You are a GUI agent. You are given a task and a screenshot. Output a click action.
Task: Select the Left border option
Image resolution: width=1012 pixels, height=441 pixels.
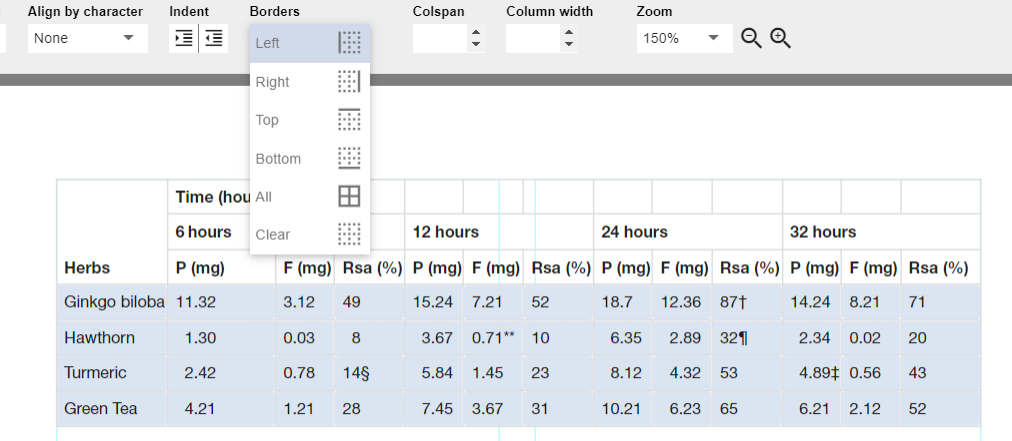[310, 43]
